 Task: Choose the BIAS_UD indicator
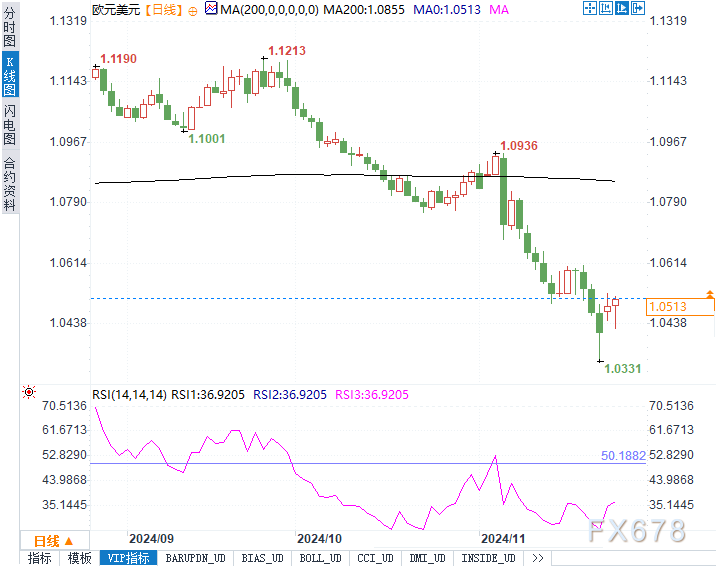click(x=264, y=558)
